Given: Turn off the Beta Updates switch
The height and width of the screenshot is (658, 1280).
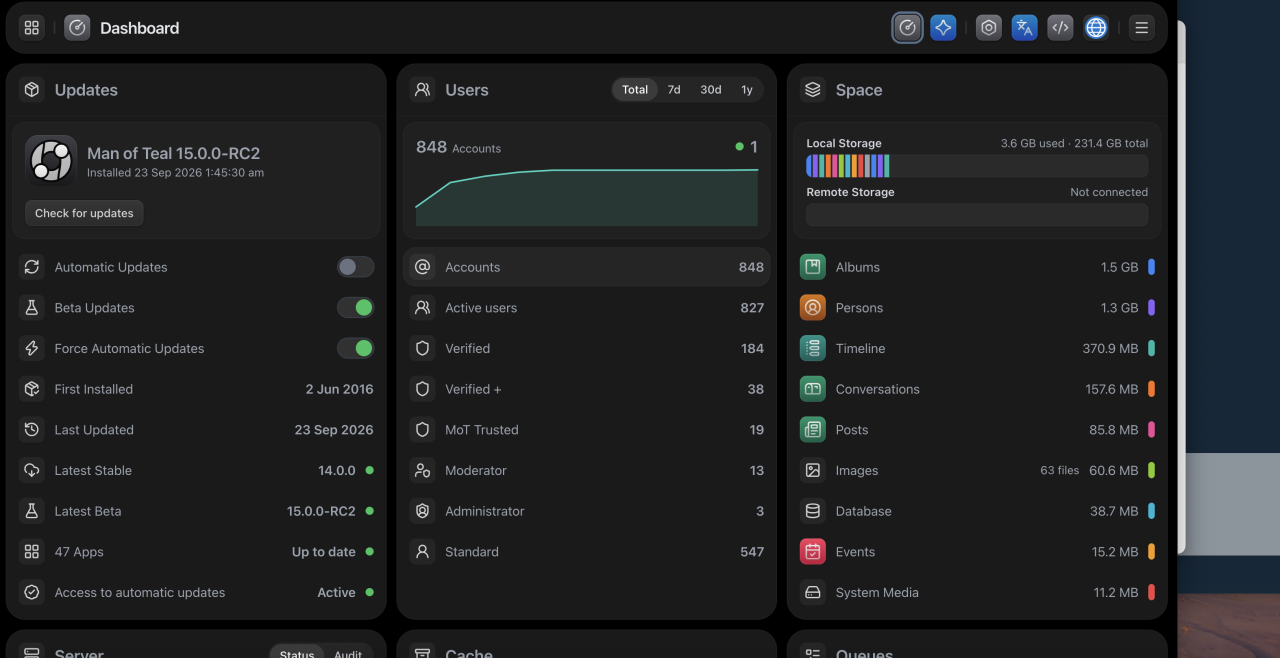Looking at the screenshot, I should [355, 308].
